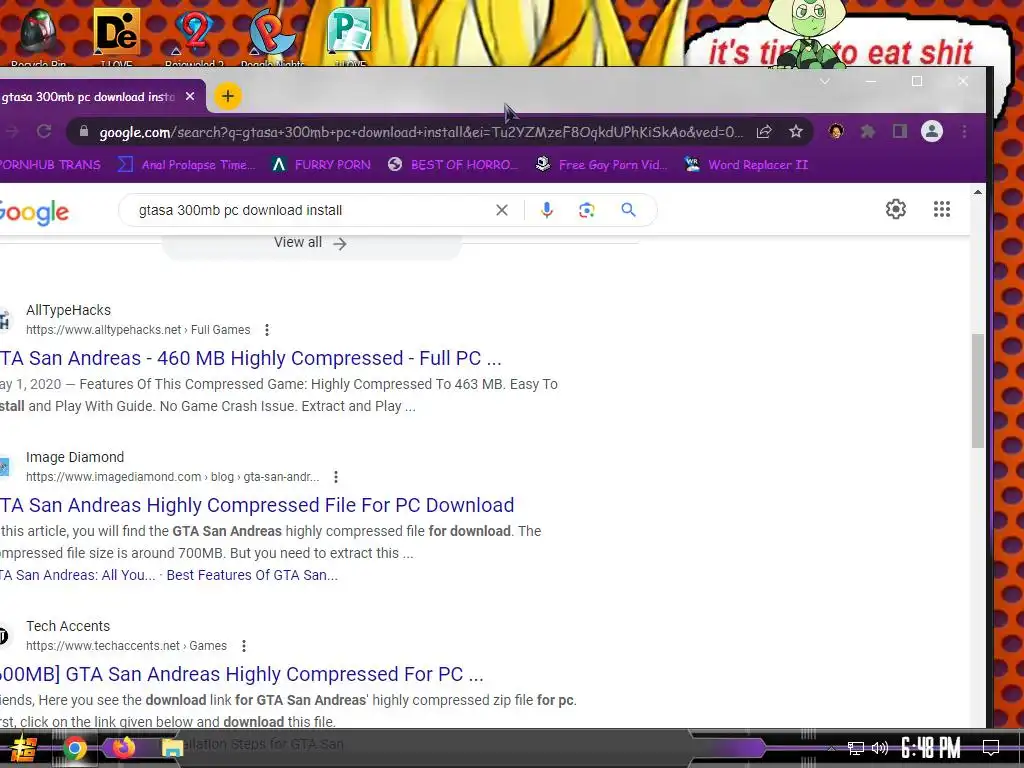Open the black-and-gold 'De' desktop shortcut
The image size is (1024, 768).
tap(116, 36)
